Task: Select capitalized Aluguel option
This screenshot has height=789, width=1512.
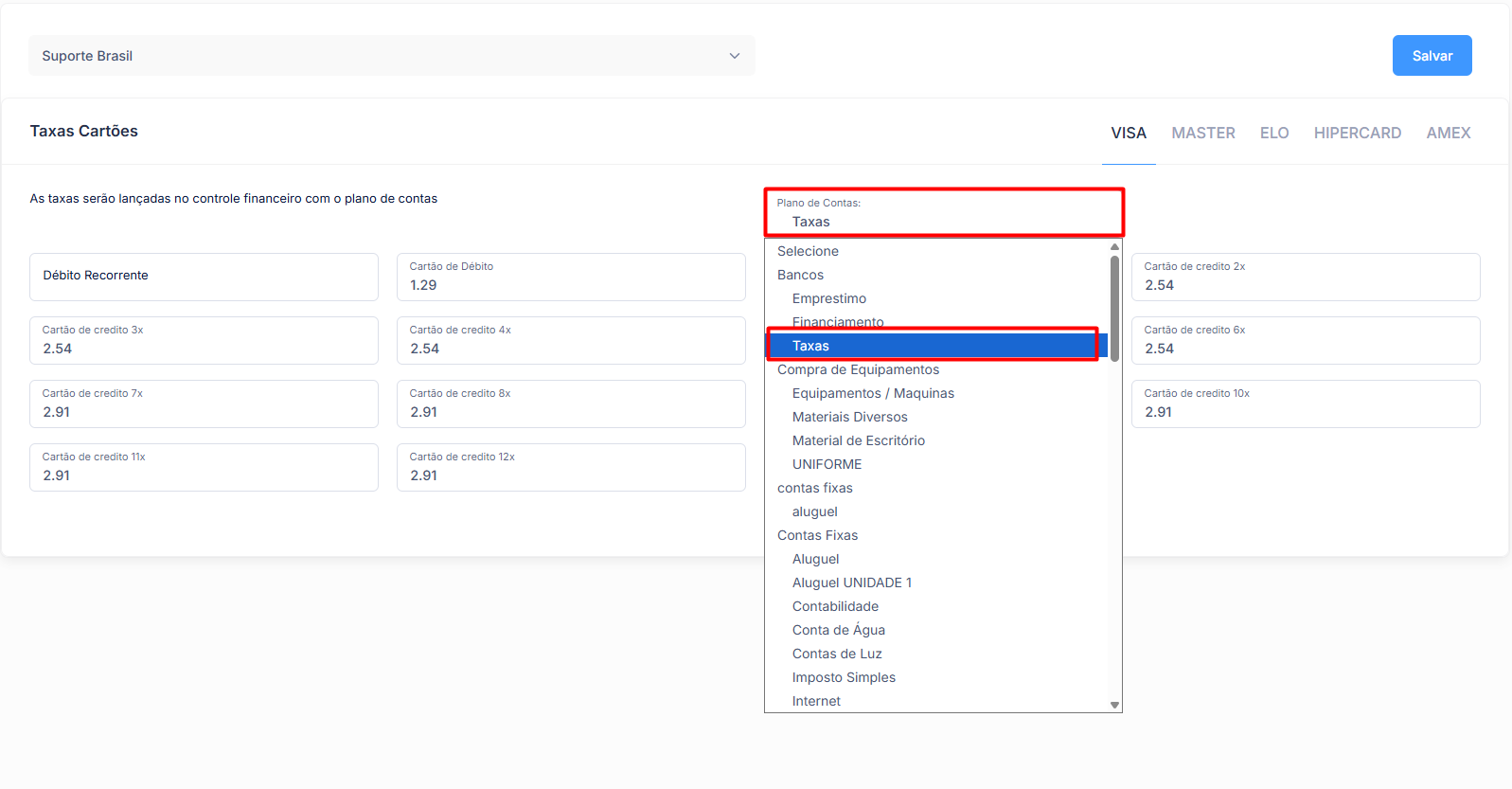Action: (936, 559)
